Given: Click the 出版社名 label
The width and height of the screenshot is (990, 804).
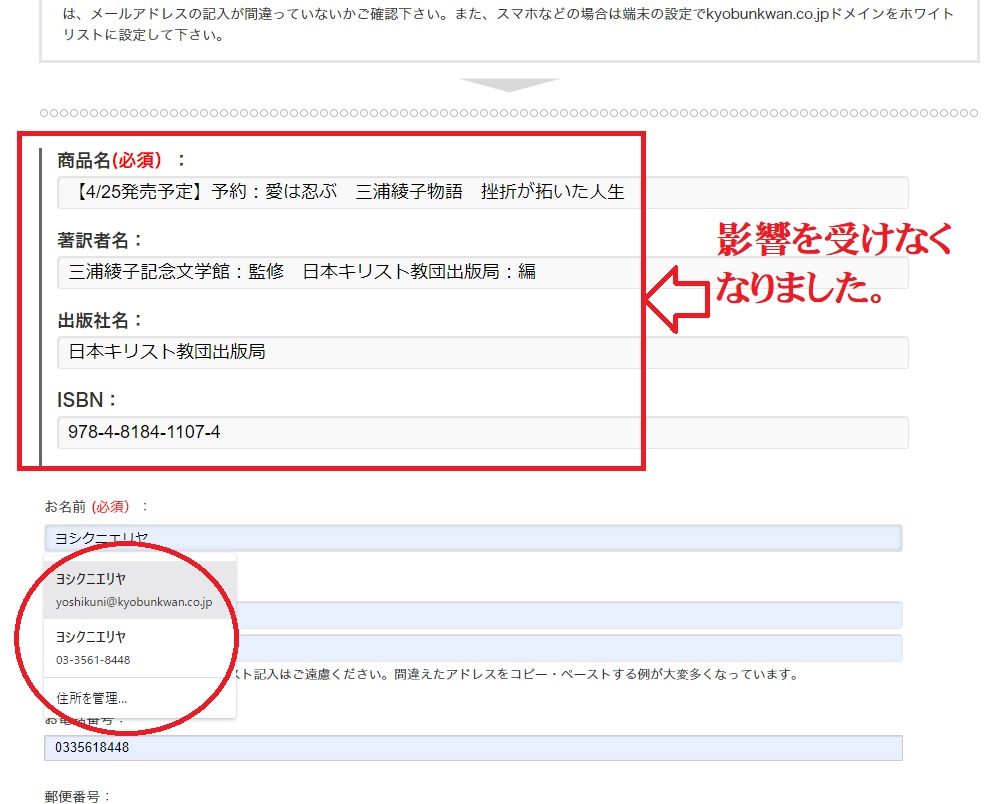Looking at the screenshot, I should 100,320.
